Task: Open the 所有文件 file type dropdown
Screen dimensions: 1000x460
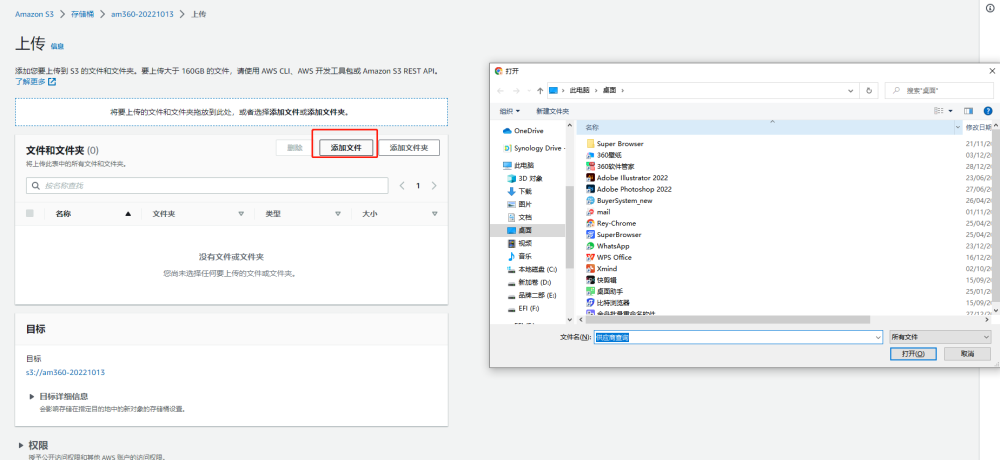Action: click(x=940, y=337)
